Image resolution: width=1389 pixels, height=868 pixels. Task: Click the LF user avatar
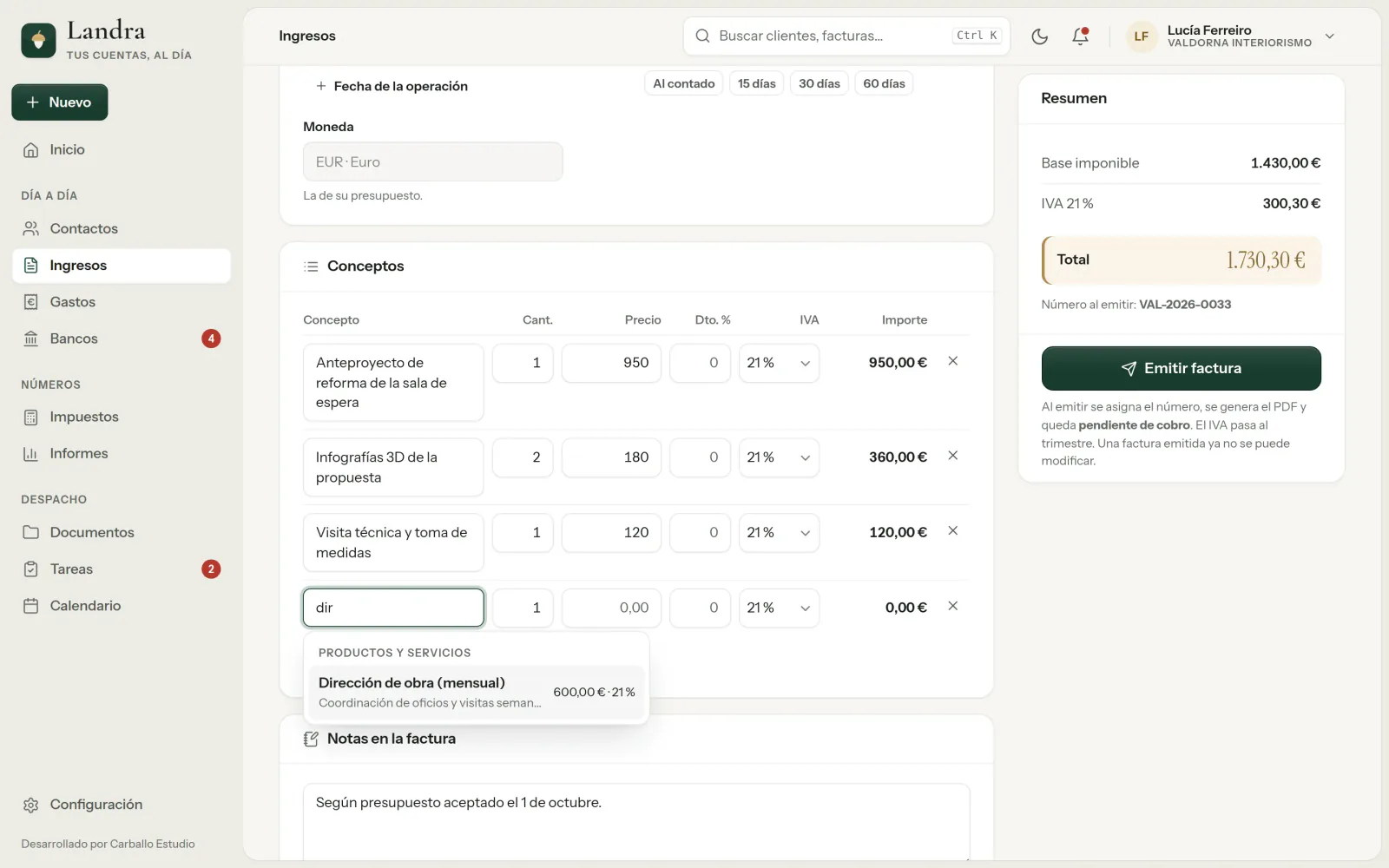point(1142,36)
